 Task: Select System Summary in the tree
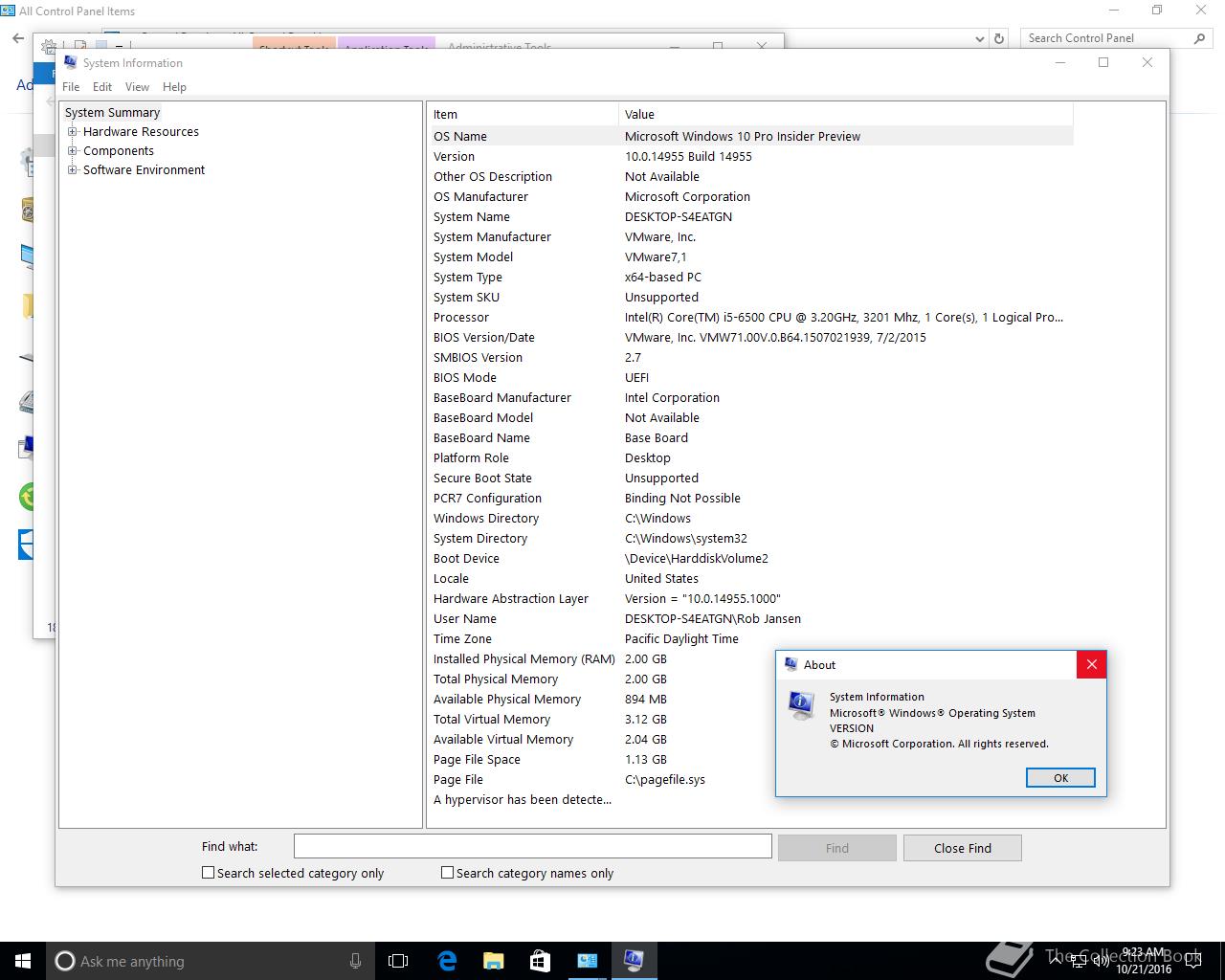tap(112, 113)
